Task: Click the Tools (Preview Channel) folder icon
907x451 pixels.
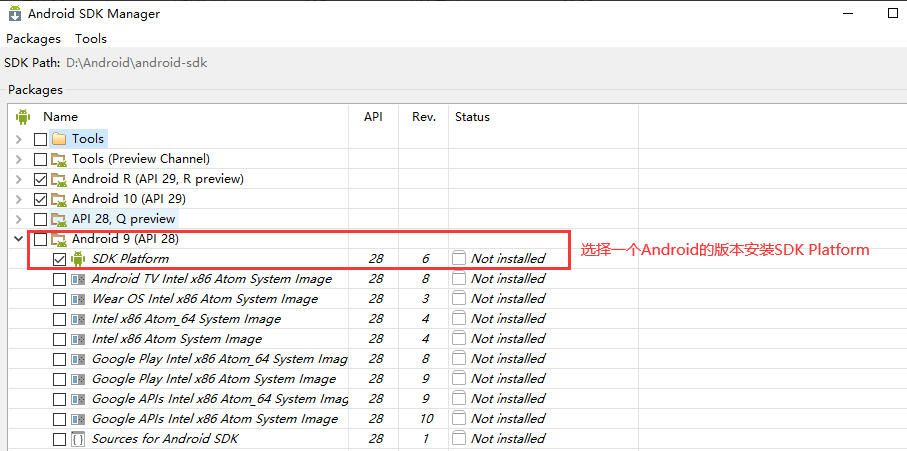Action: pos(58,159)
